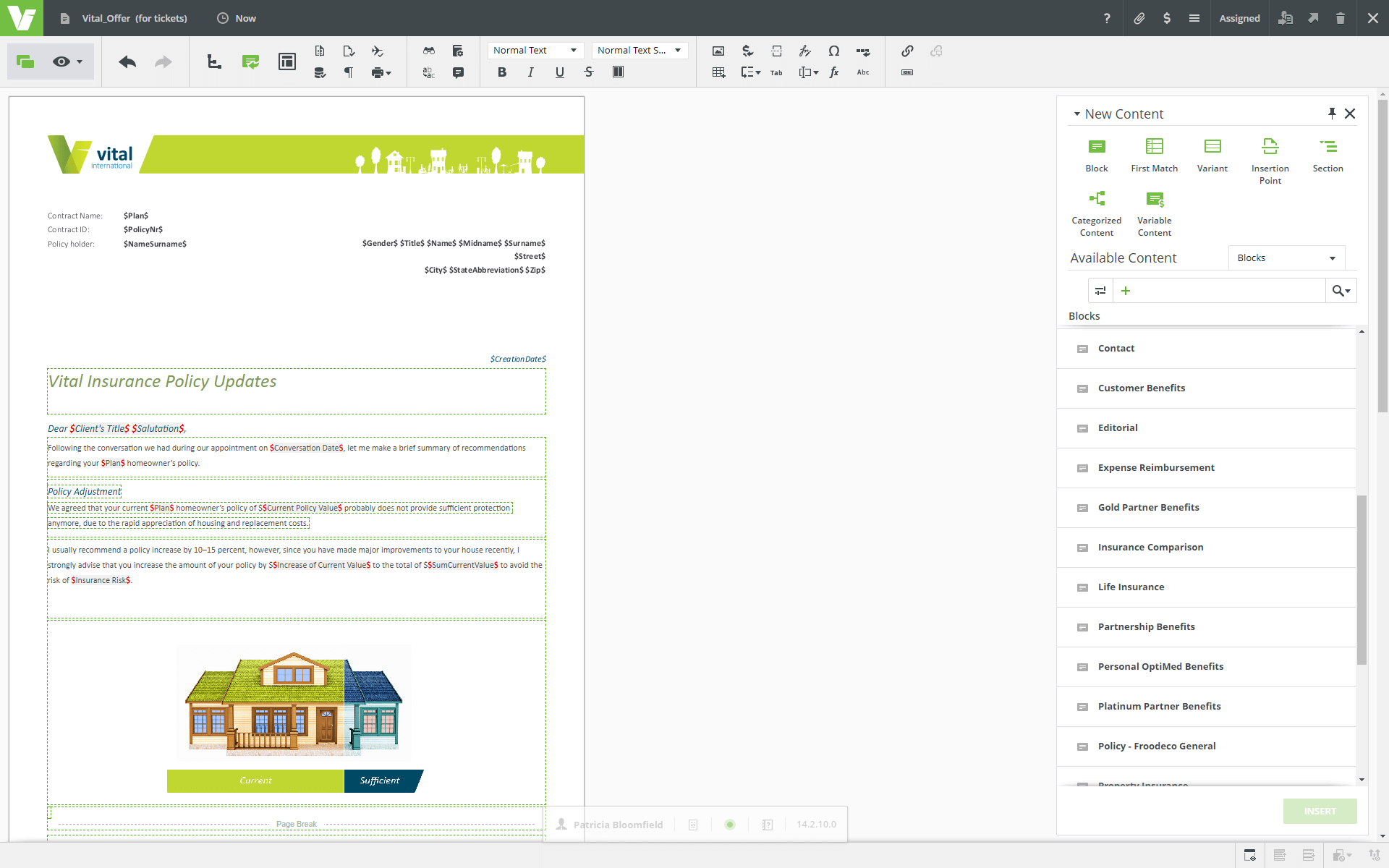Click the show formatting marks icon
This screenshot has width=1389, height=868.
(x=349, y=72)
